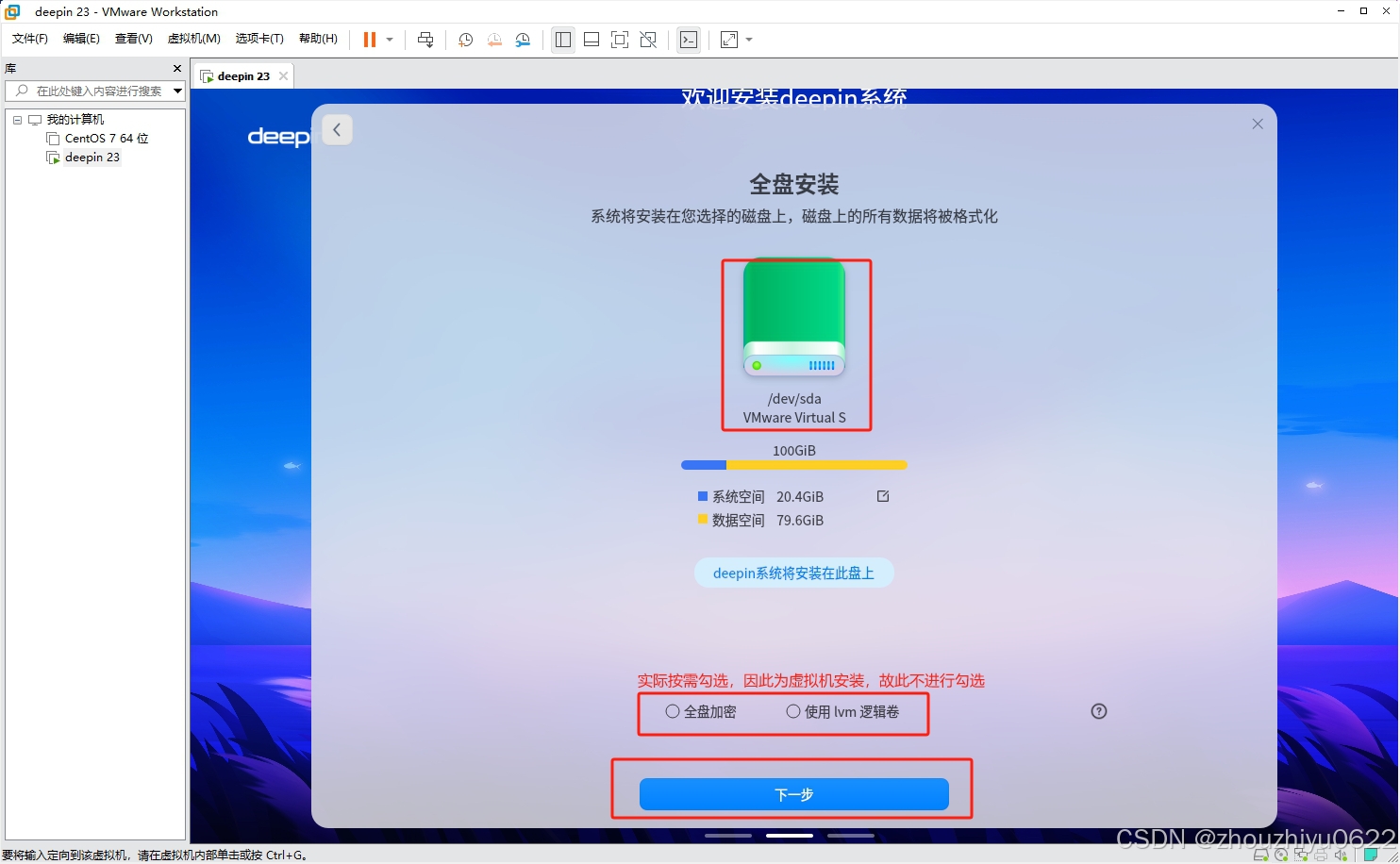Open the 查看(V) menu
Screen dimensions: 1400x864
click(133, 39)
